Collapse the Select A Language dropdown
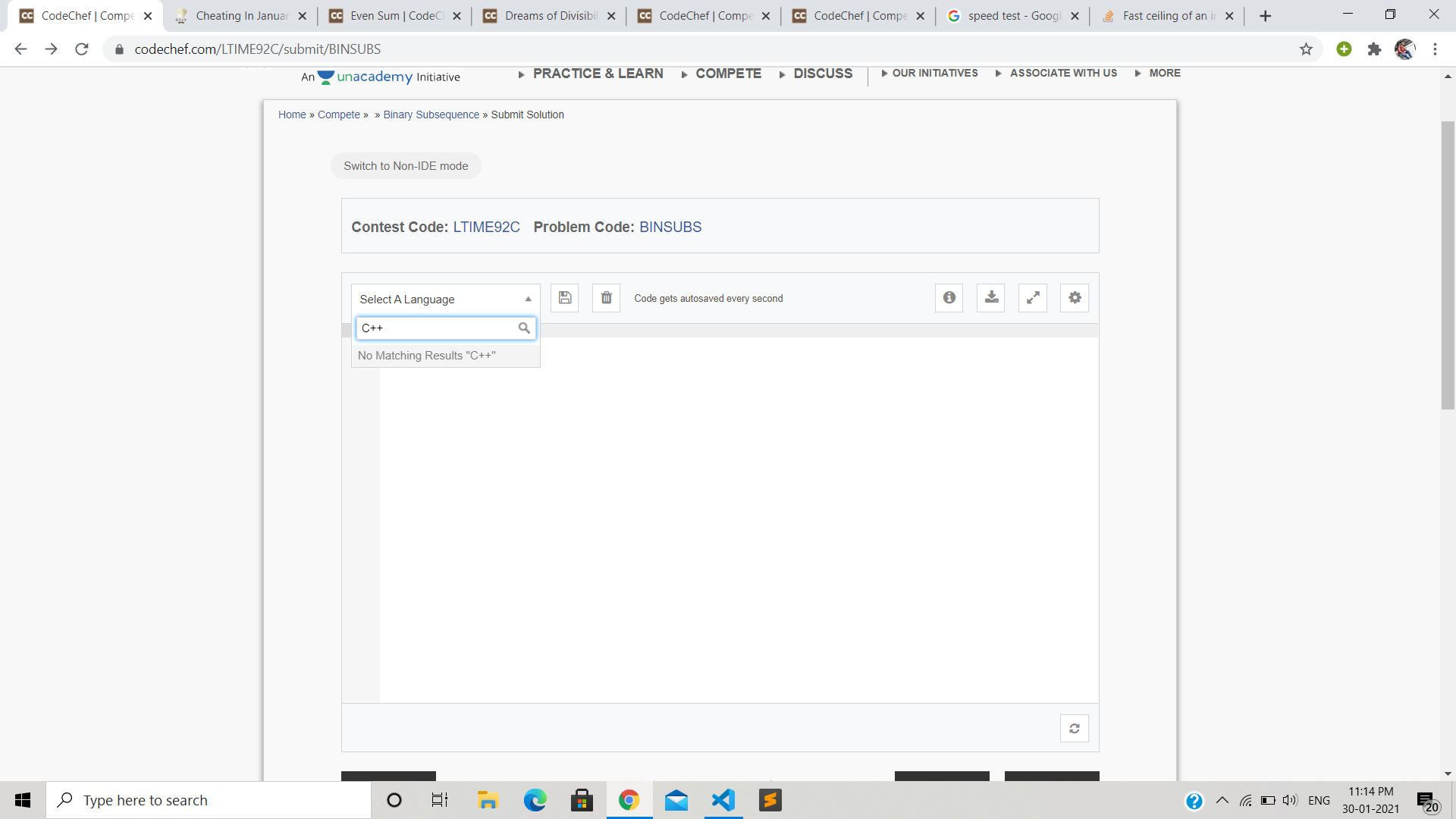The image size is (1456, 819). 528,298
